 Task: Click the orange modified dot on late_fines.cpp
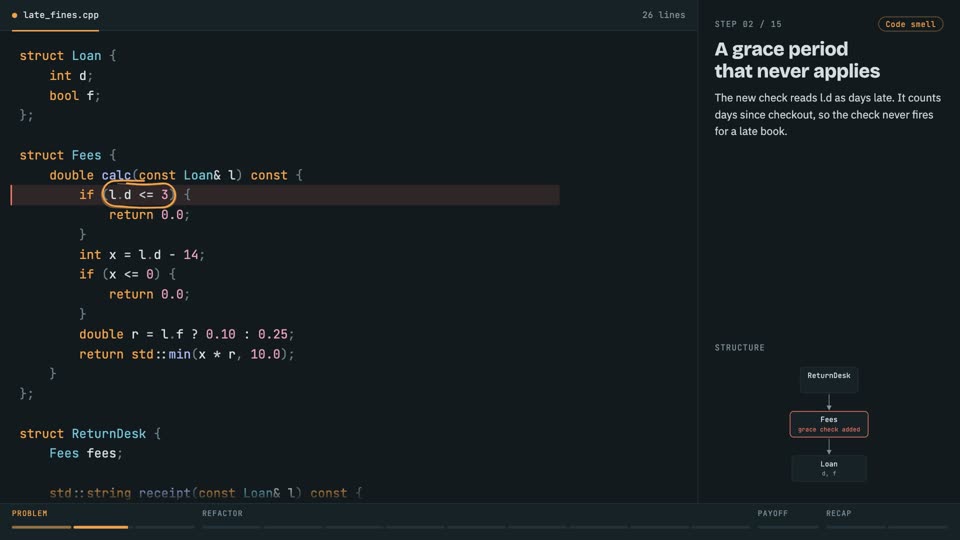pyautogui.click(x=15, y=15)
